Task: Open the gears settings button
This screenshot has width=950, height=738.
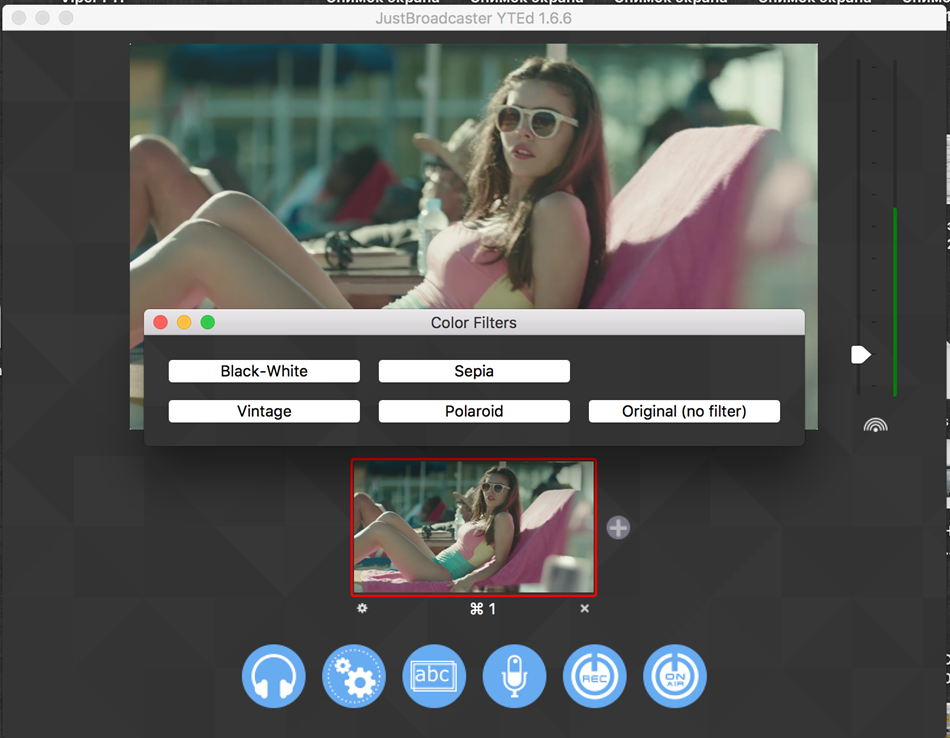Action: 354,676
